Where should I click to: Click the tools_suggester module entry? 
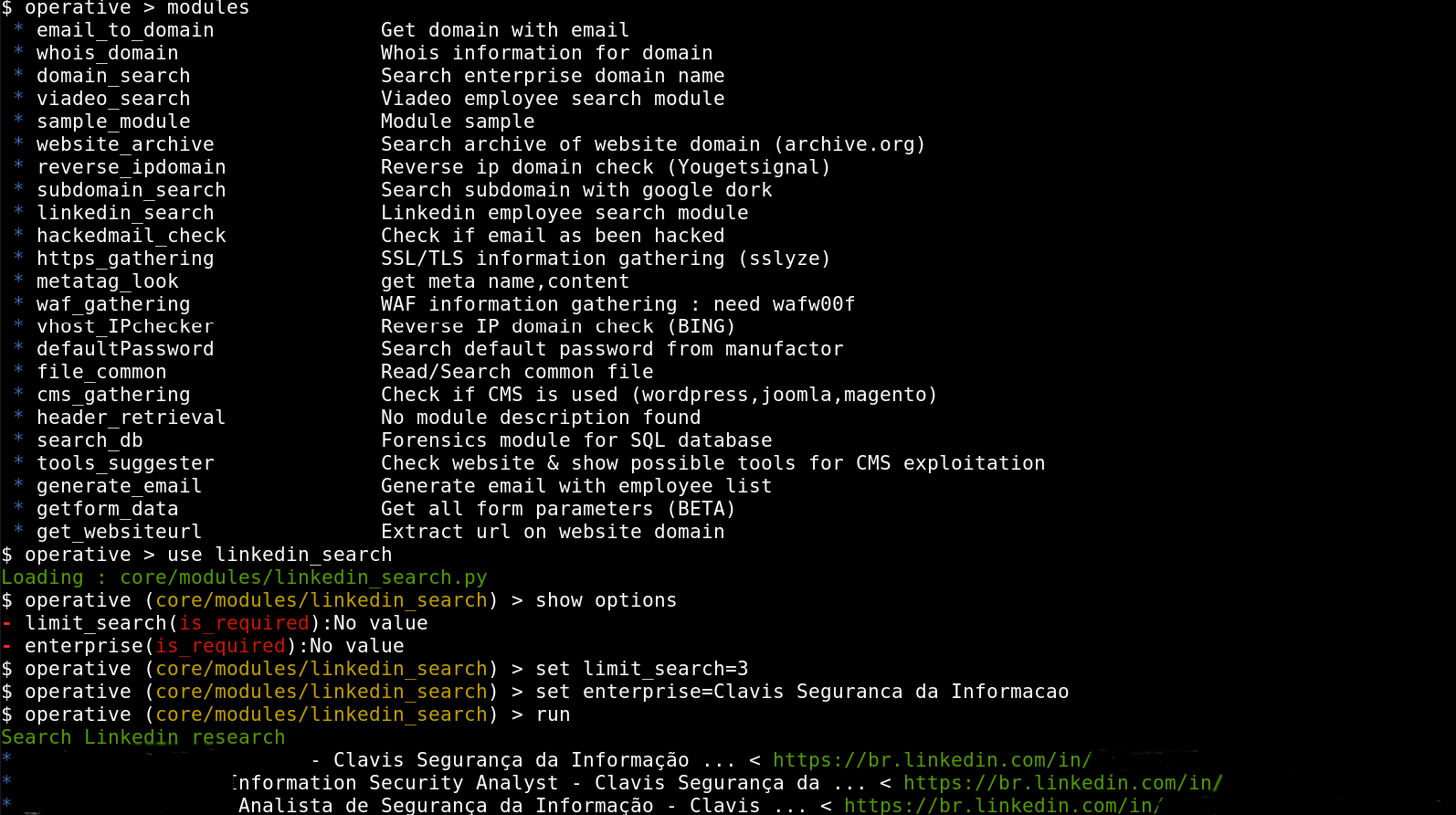point(125,463)
